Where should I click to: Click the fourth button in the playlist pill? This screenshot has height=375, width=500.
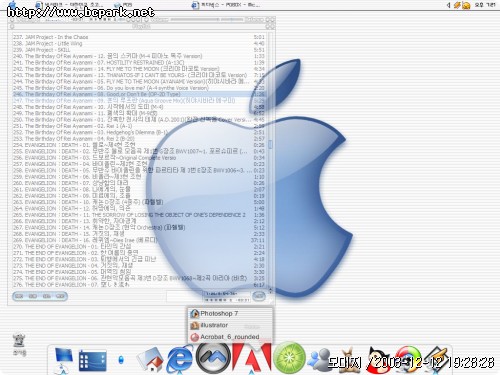pos(60,296)
